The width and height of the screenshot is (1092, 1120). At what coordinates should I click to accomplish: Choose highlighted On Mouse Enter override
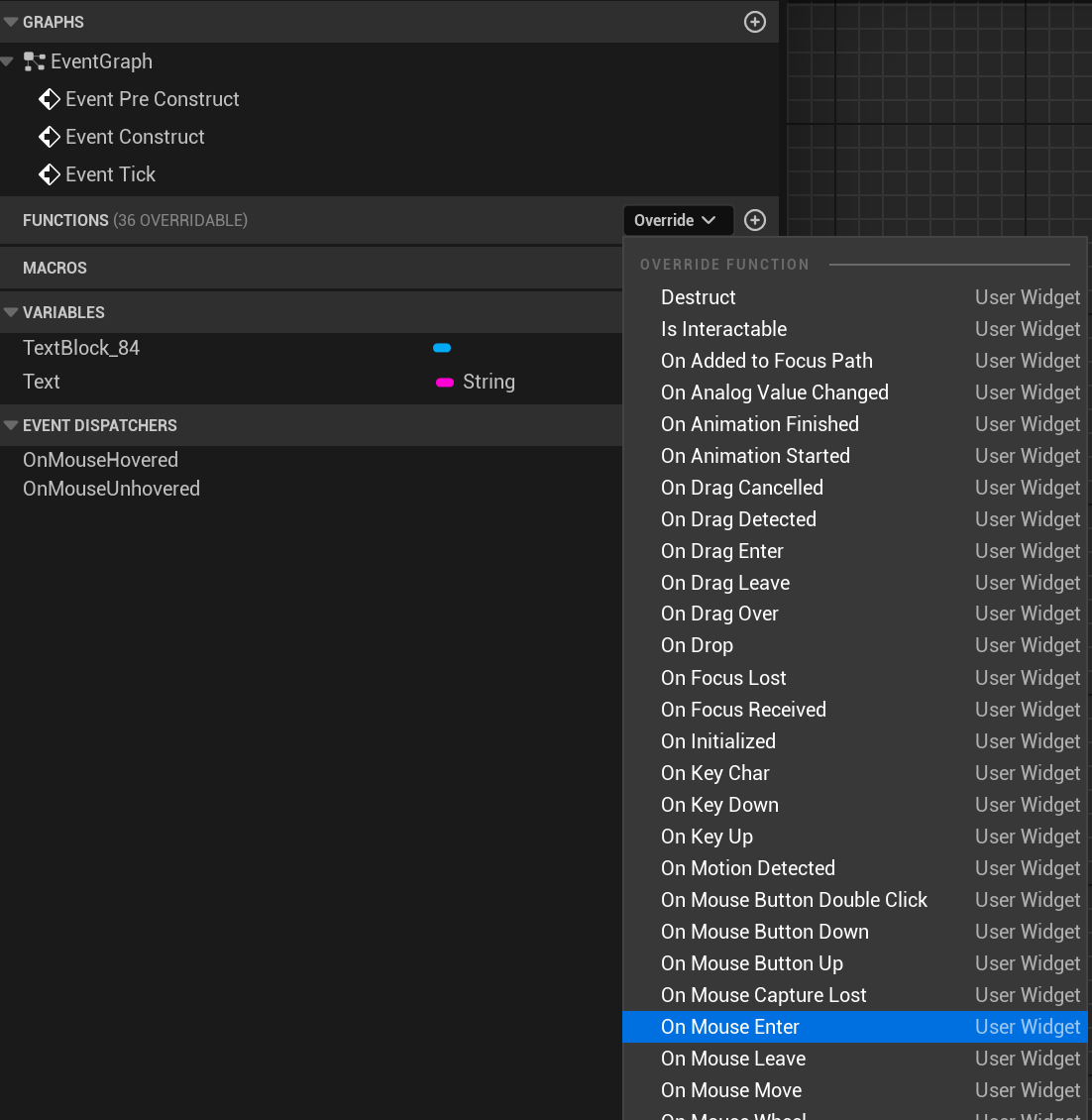855,1027
